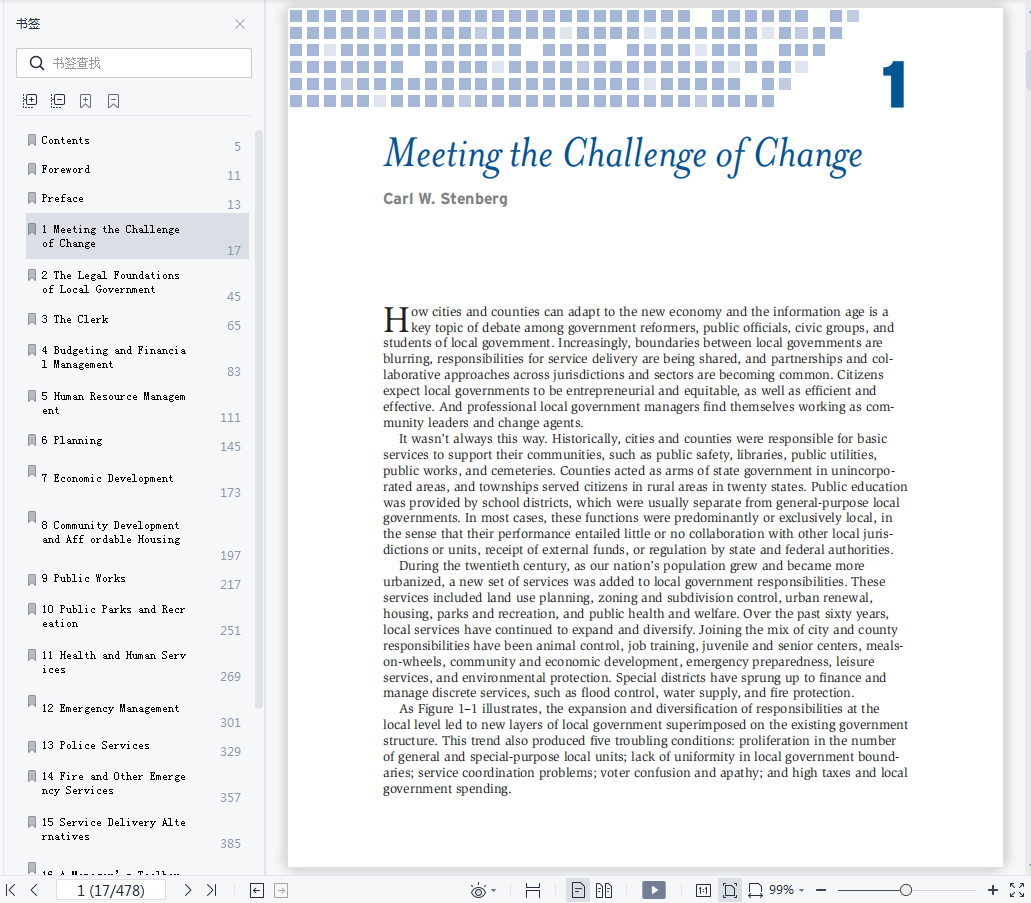The height and width of the screenshot is (903, 1031).
Task: Click the bookmark flag icon beside Contents
Action: point(32,140)
